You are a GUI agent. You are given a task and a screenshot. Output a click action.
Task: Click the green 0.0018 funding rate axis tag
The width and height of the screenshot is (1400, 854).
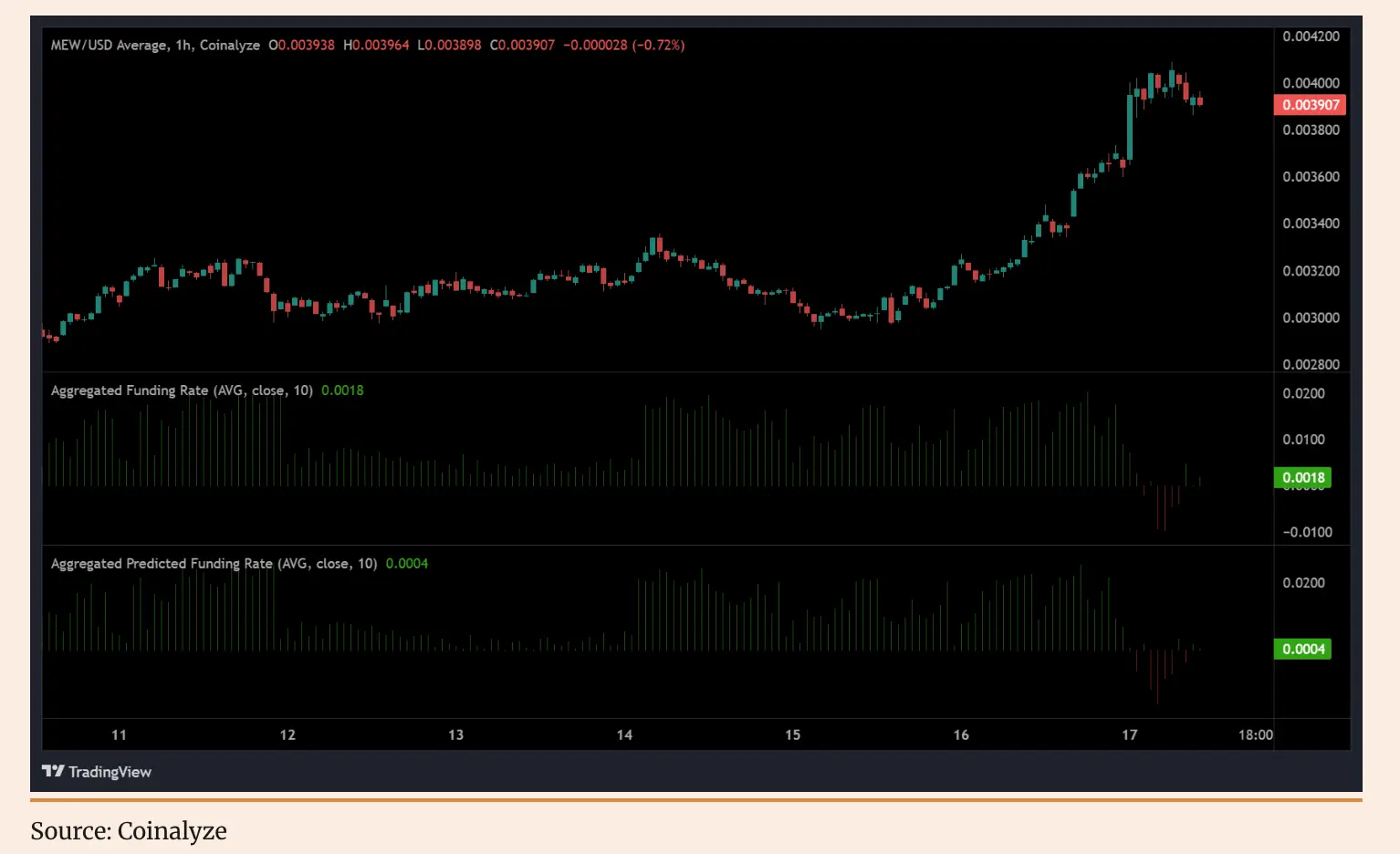(1302, 477)
